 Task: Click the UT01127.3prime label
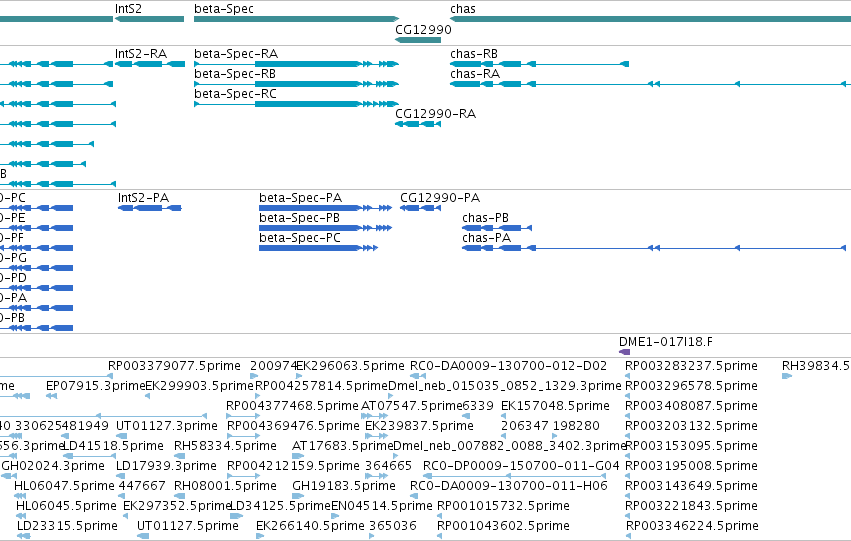(167, 427)
